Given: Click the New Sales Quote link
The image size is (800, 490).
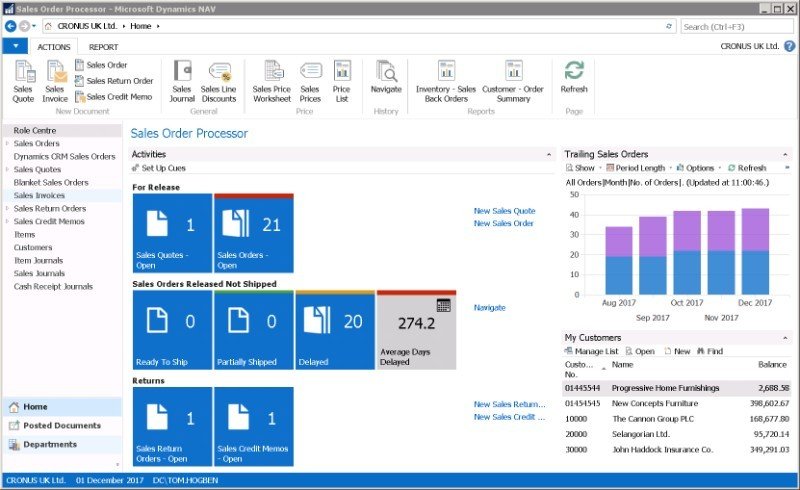Looking at the screenshot, I should pyautogui.click(x=505, y=211).
